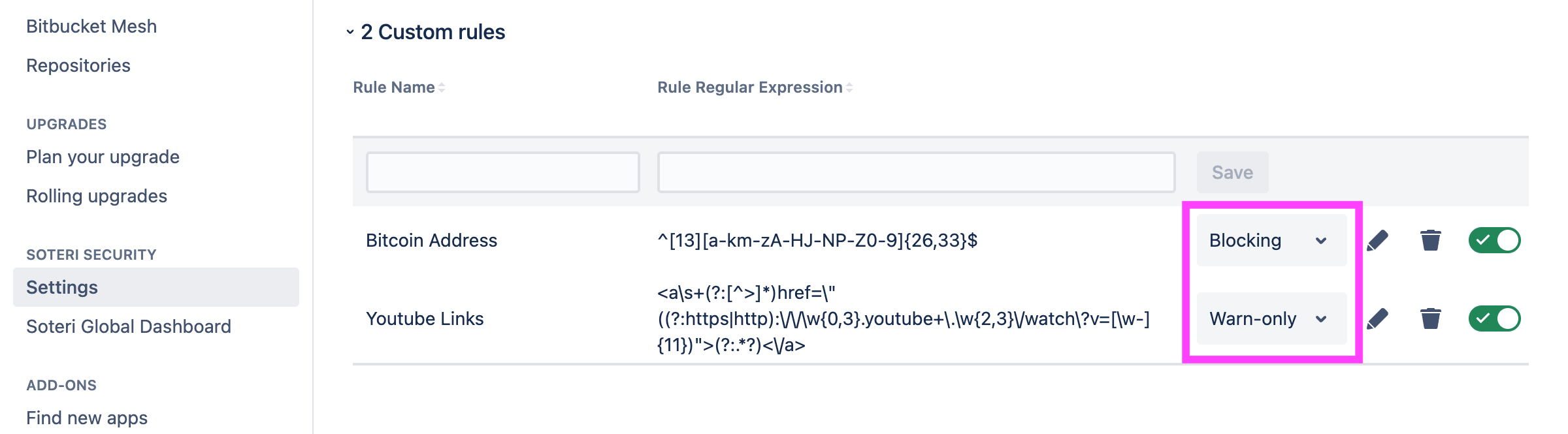The height and width of the screenshot is (434, 1568).
Task: Edit the Youtube Links rule pencil icon
Action: click(1377, 319)
